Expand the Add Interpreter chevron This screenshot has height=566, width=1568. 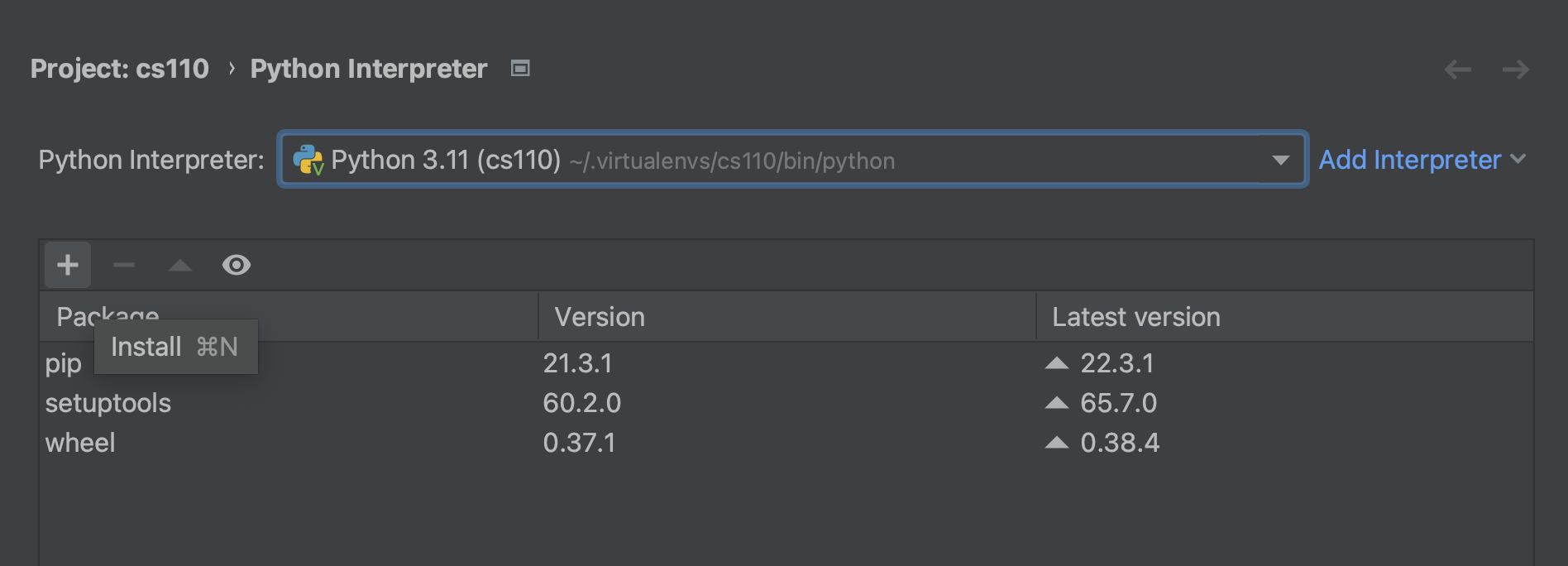pyautogui.click(x=1520, y=159)
